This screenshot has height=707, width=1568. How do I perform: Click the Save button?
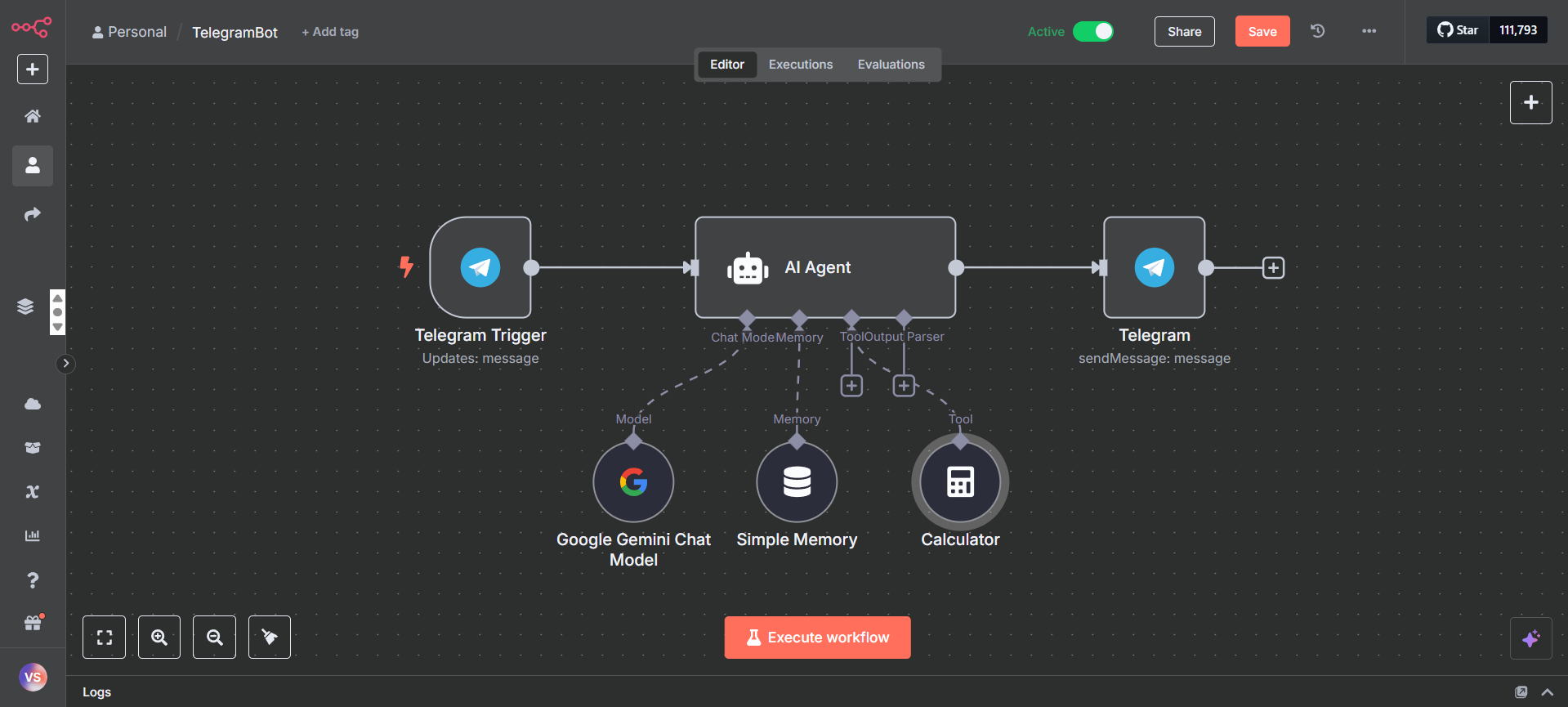[x=1262, y=31]
